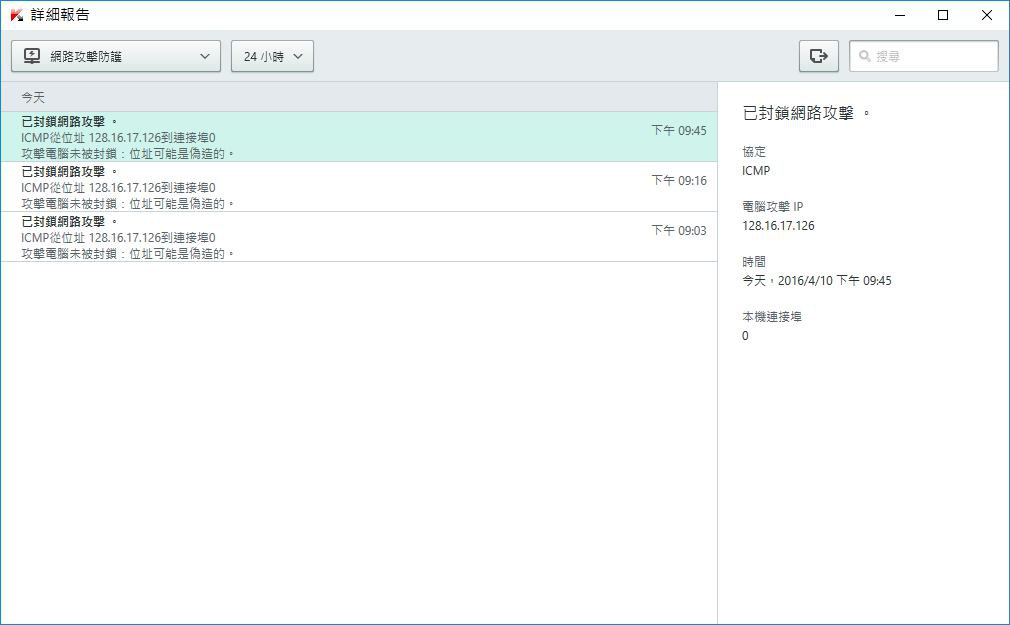Click the 已封鎖網路攻擊 details panel heading
Image resolution: width=1010 pixels, height=625 pixels.
point(806,113)
